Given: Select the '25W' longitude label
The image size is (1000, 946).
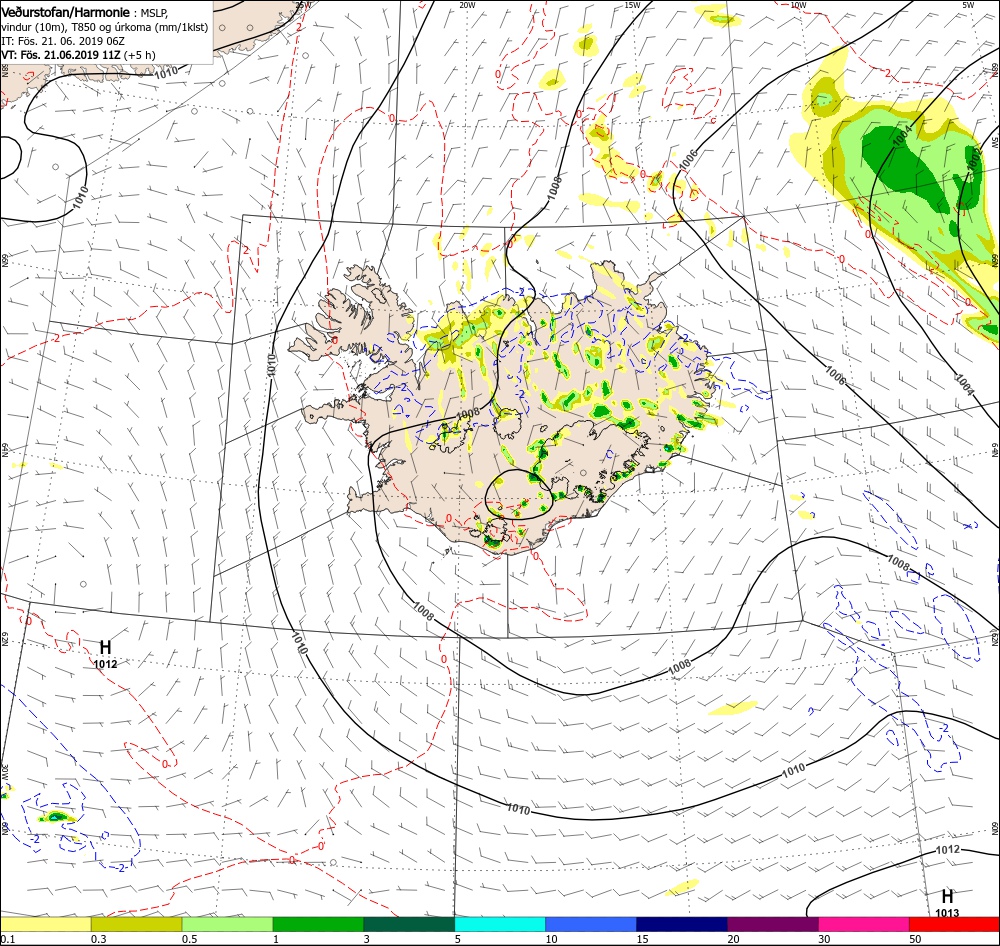Looking at the screenshot, I should [303, 4].
